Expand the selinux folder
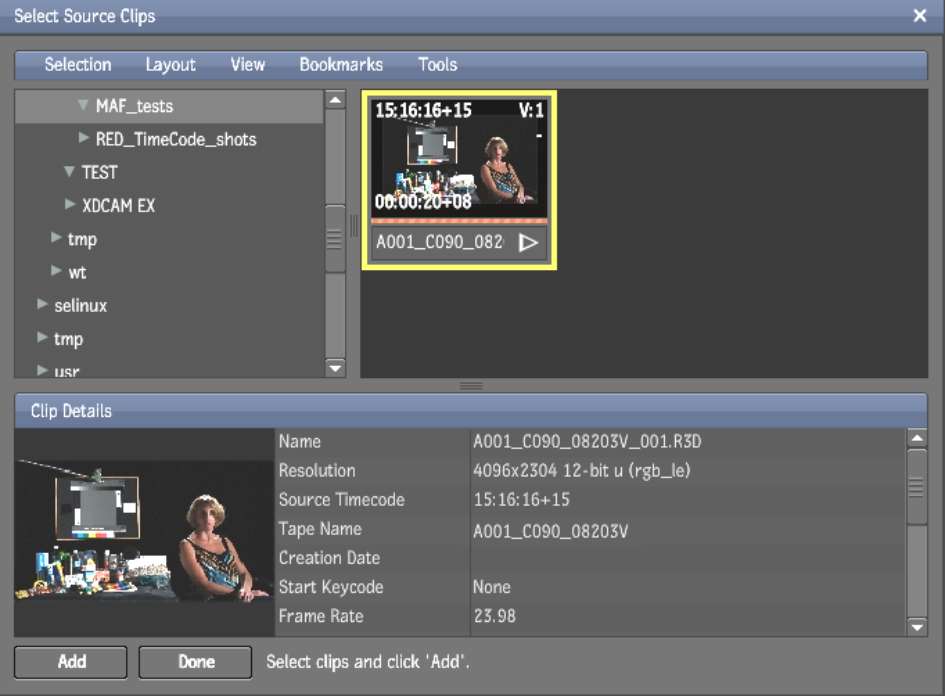Screen dimensions: 945x696 tap(42, 305)
